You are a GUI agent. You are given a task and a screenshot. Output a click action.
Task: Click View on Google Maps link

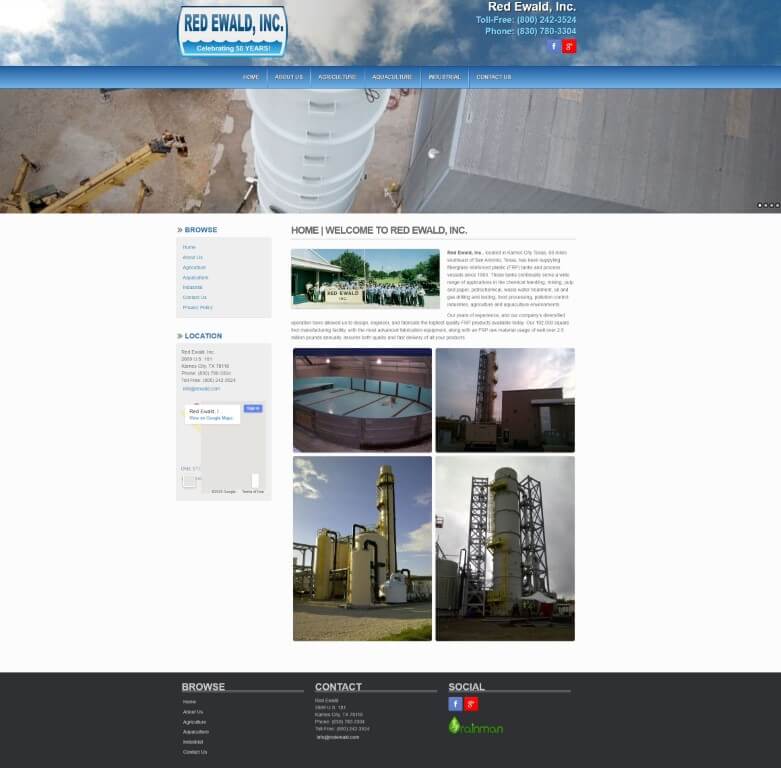pos(211,418)
